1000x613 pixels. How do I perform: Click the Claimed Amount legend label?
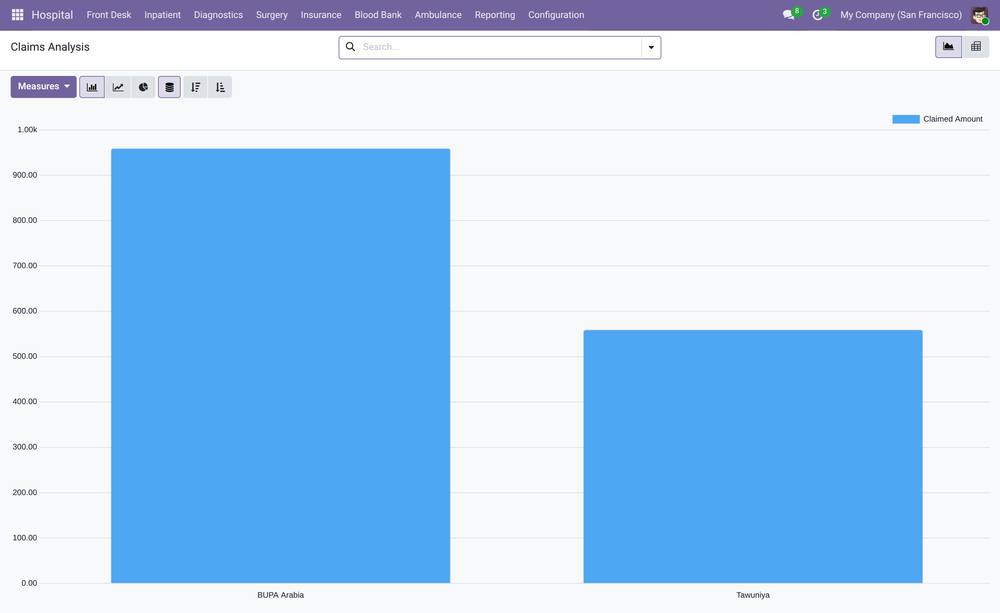[x=953, y=119]
